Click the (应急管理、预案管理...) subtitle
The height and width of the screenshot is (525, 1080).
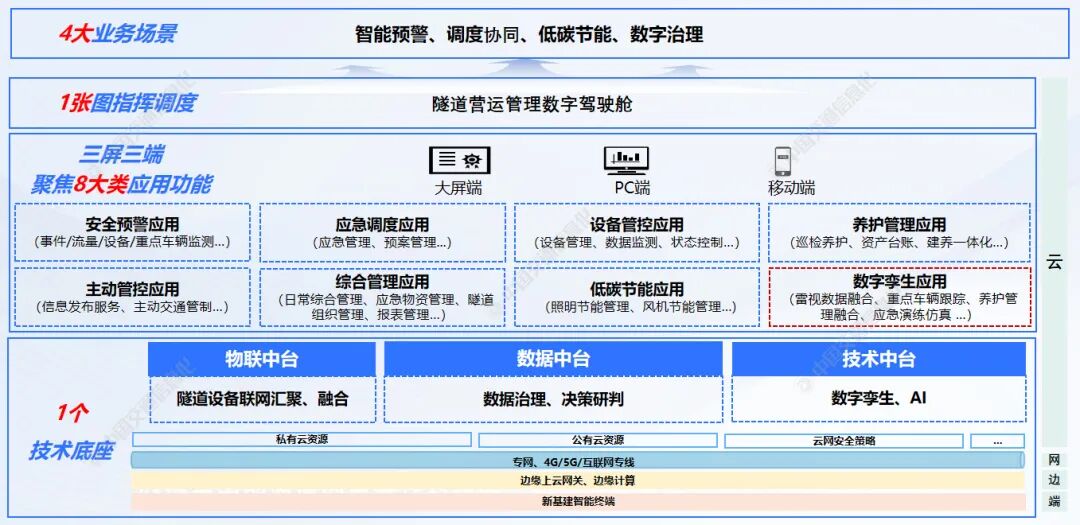pyautogui.click(x=382, y=243)
